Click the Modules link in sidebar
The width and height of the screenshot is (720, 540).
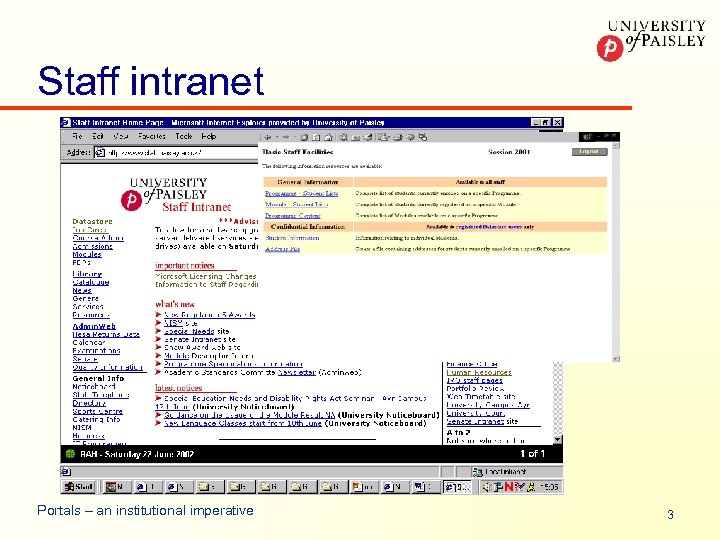pyautogui.click(x=87, y=254)
